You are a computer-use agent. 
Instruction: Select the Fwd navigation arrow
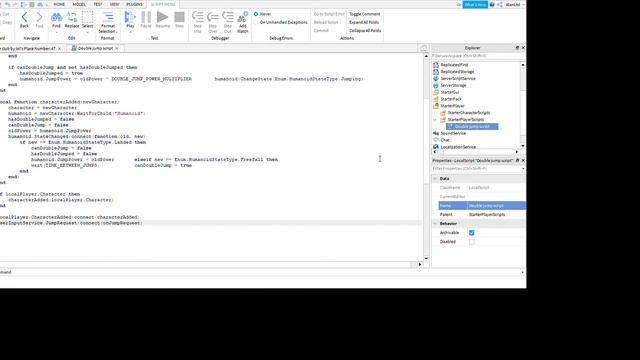(39, 20)
